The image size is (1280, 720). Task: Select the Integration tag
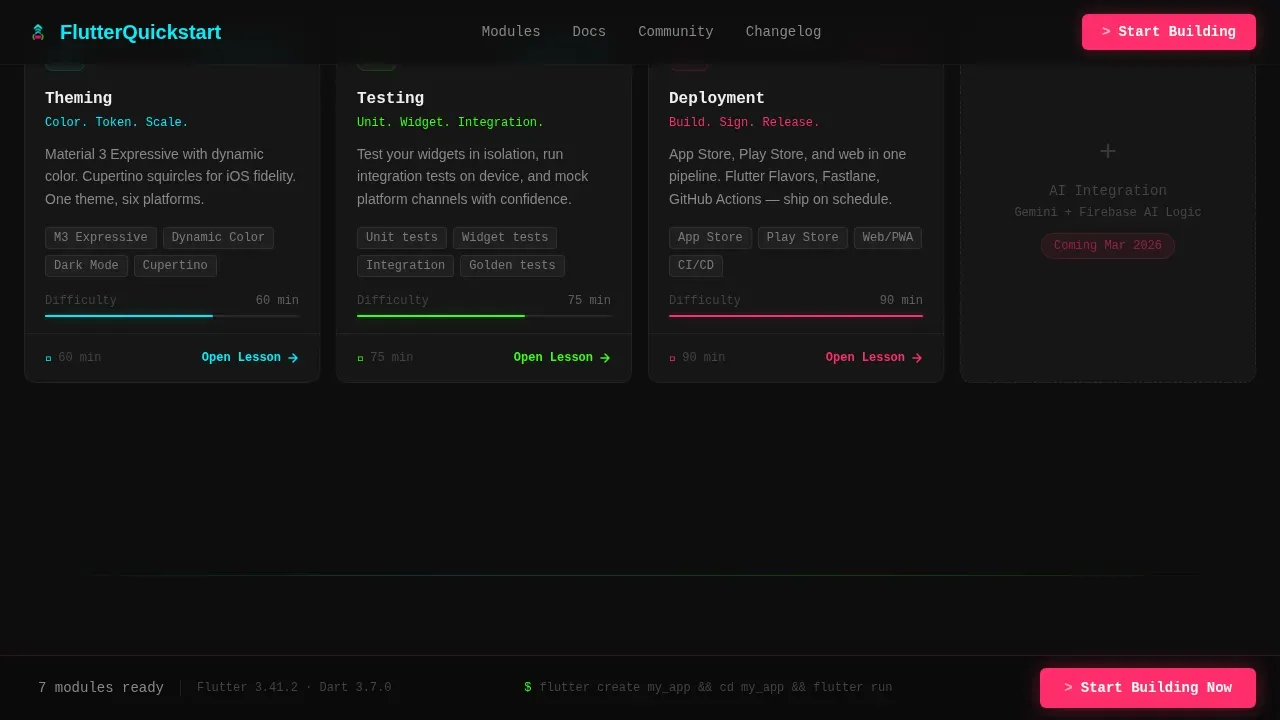click(x=405, y=266)
